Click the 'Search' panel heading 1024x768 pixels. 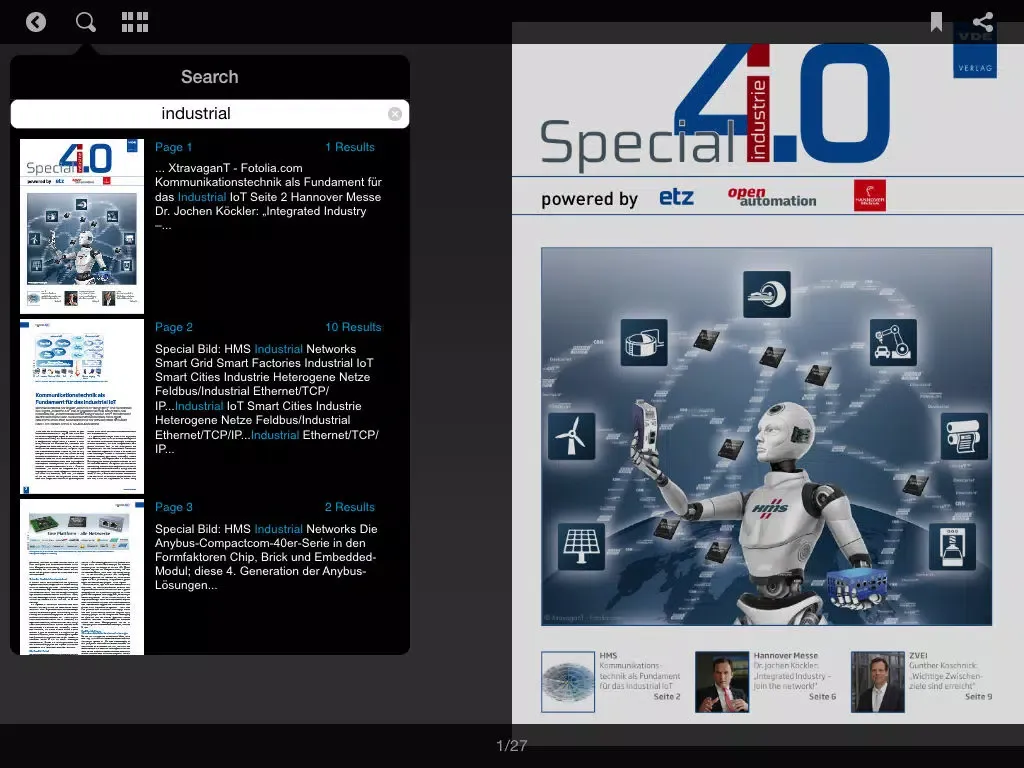[x=210, y=77]
